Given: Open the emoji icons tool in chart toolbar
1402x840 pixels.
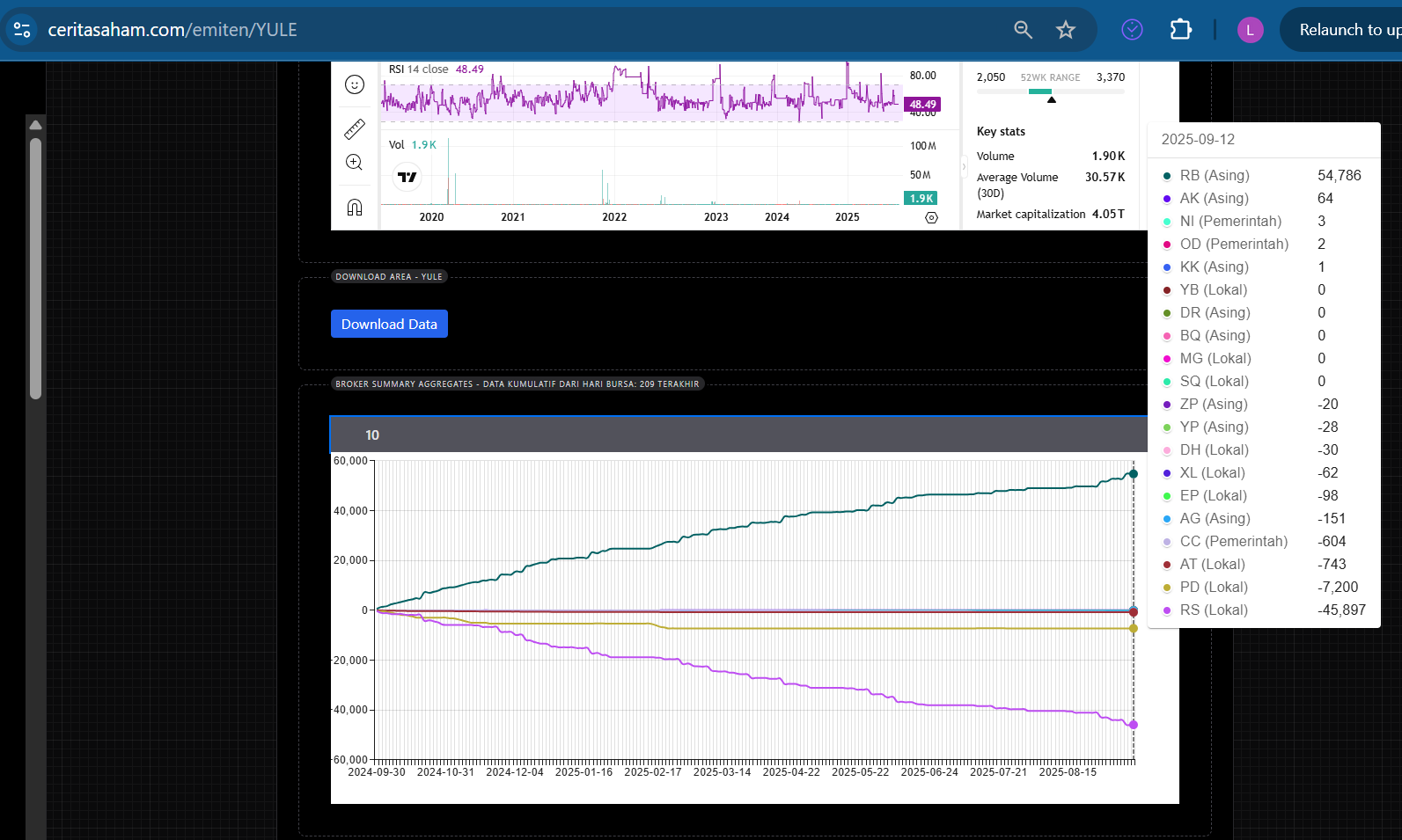Looking at the screenshot, I should (x=355, y=84).
